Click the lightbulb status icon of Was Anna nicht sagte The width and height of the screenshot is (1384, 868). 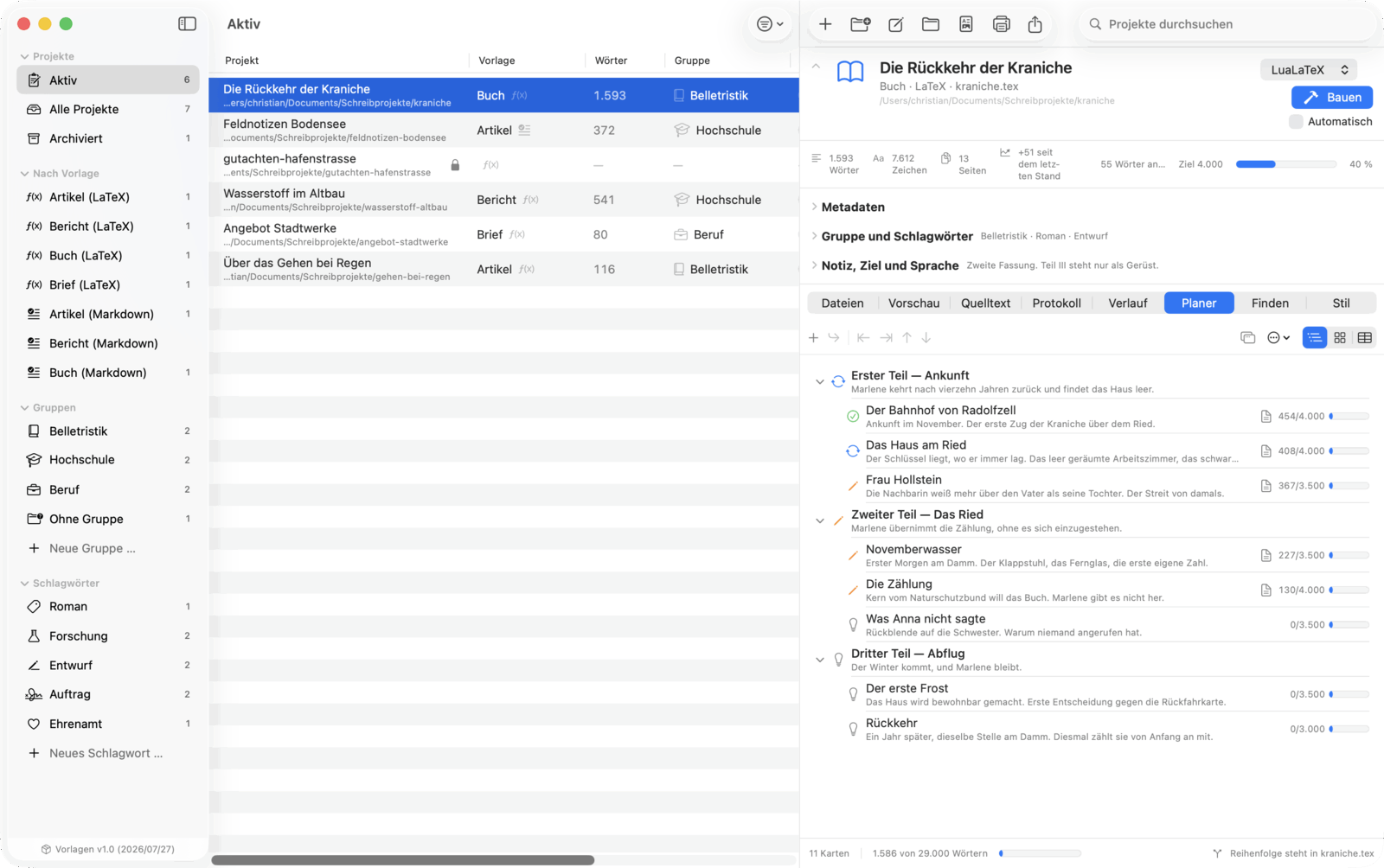coord(853,625)
